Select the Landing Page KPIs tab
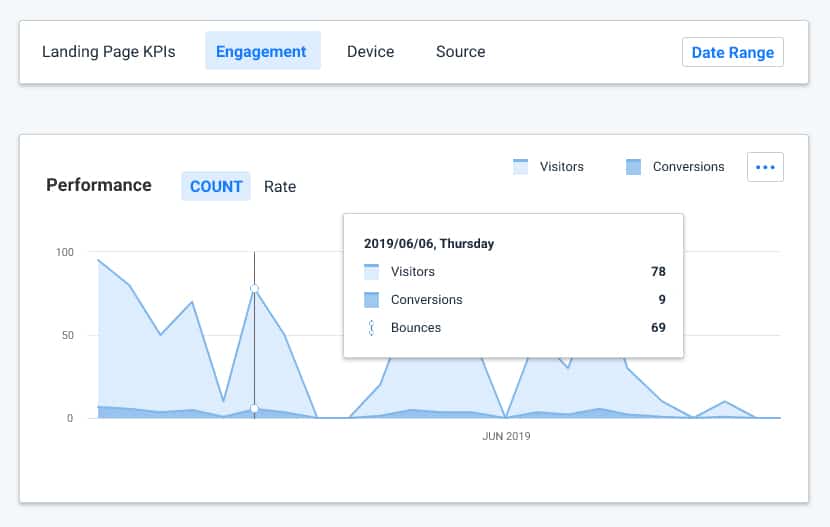The height and width of the screenshot is (527, 830). (x=108, y=51)
